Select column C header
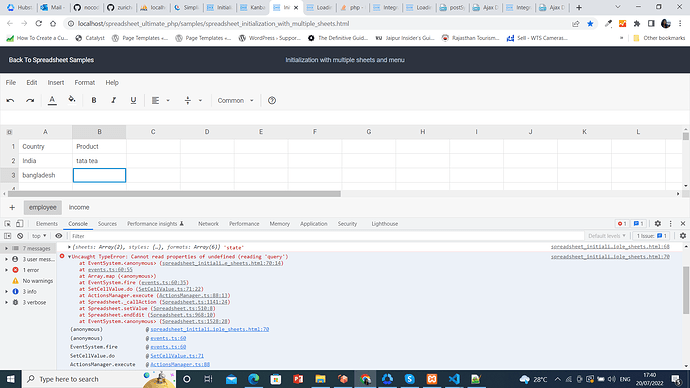The height and width of the screenshot is (388, 690). [153, 132]
